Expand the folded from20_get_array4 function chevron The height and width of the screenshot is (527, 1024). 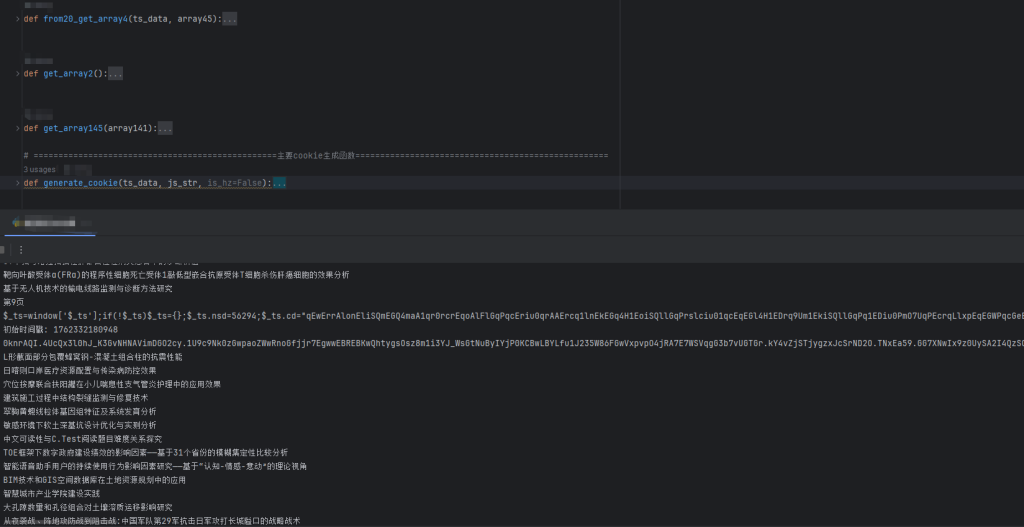(x=16, y=19)
